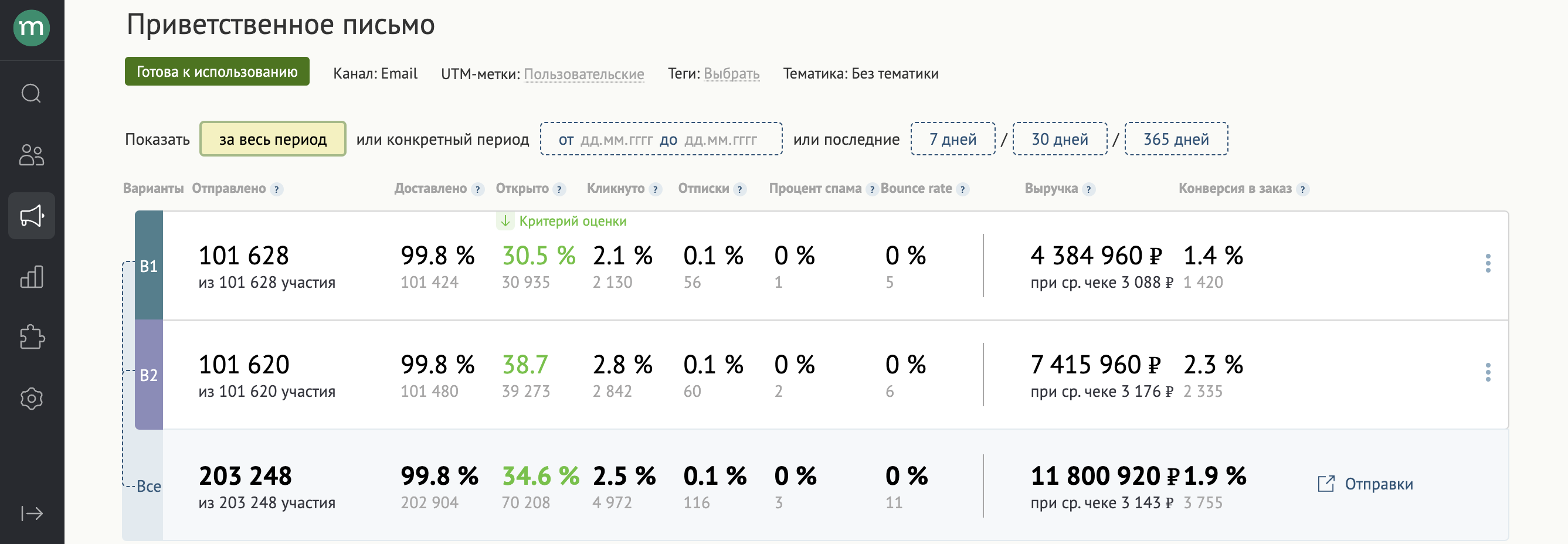Viewport: 1568px width, 544px height.
Task: Show help for Отправлено column
Action: click(277, 189)
